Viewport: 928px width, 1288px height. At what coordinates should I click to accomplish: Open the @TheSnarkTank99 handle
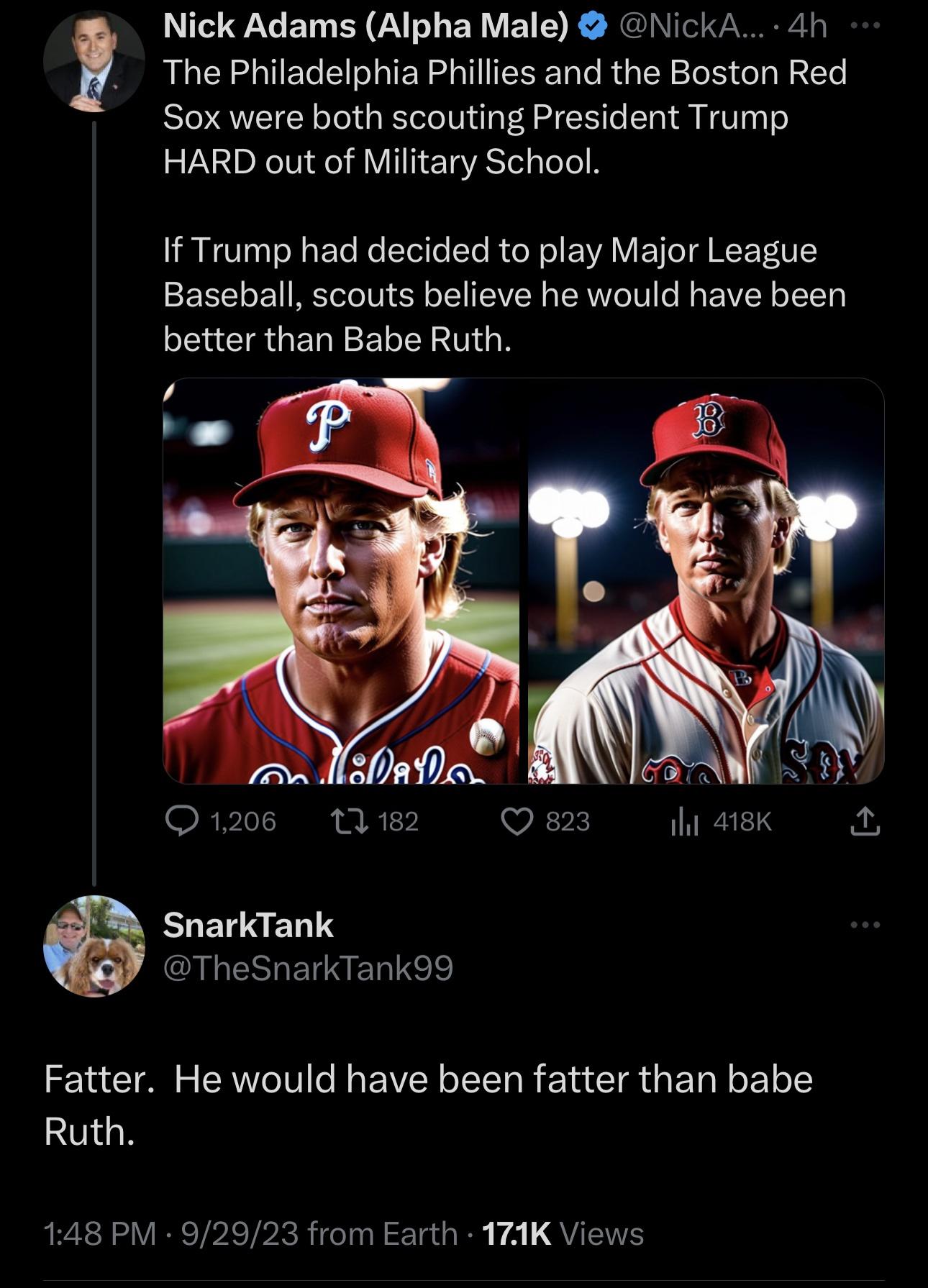point(308,968)
